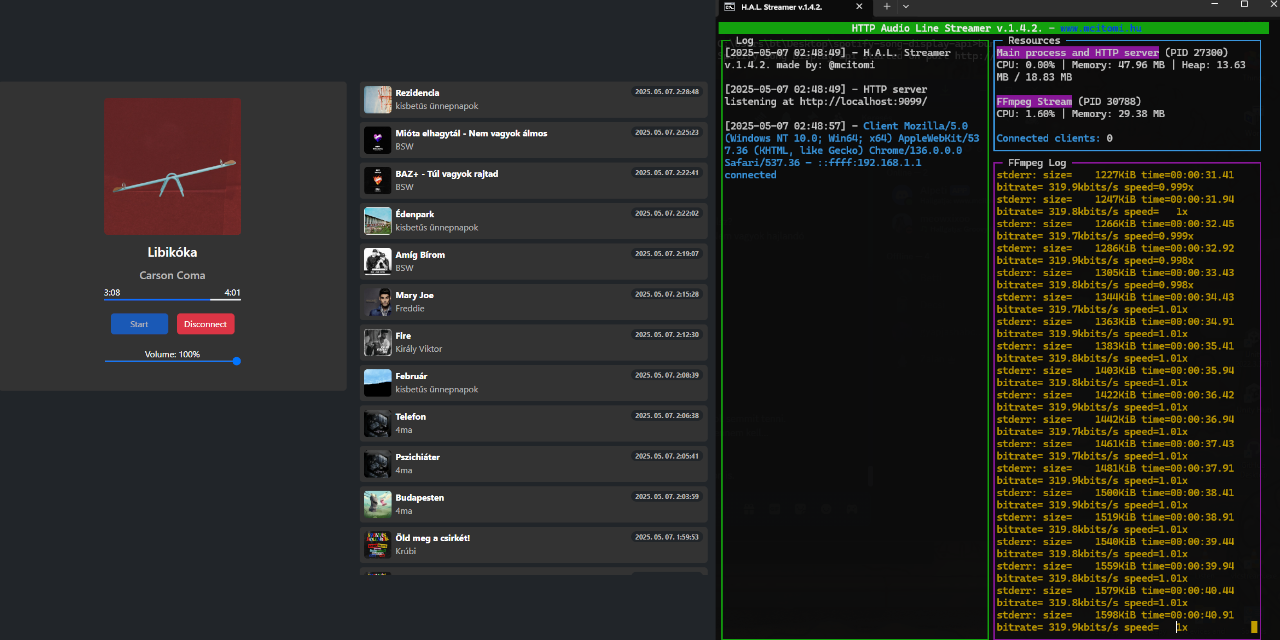Click the BAZ+ track cover icon
Screen dimensions: 1280x640
(x=378, y=180)
